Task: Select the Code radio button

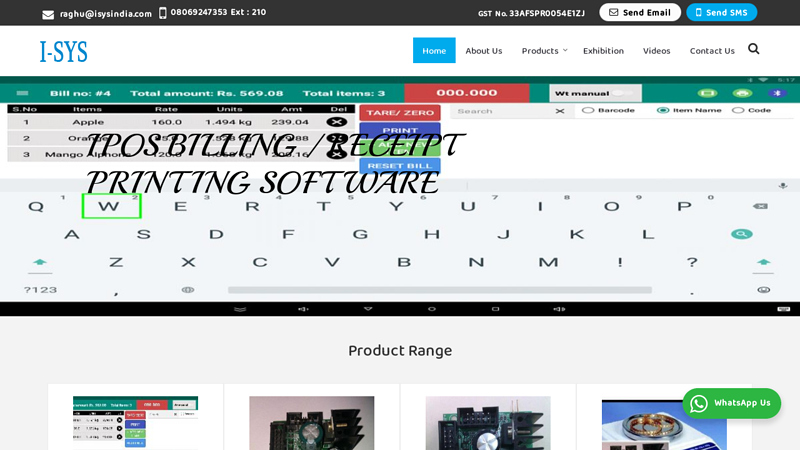Action: tap(738, 110)
